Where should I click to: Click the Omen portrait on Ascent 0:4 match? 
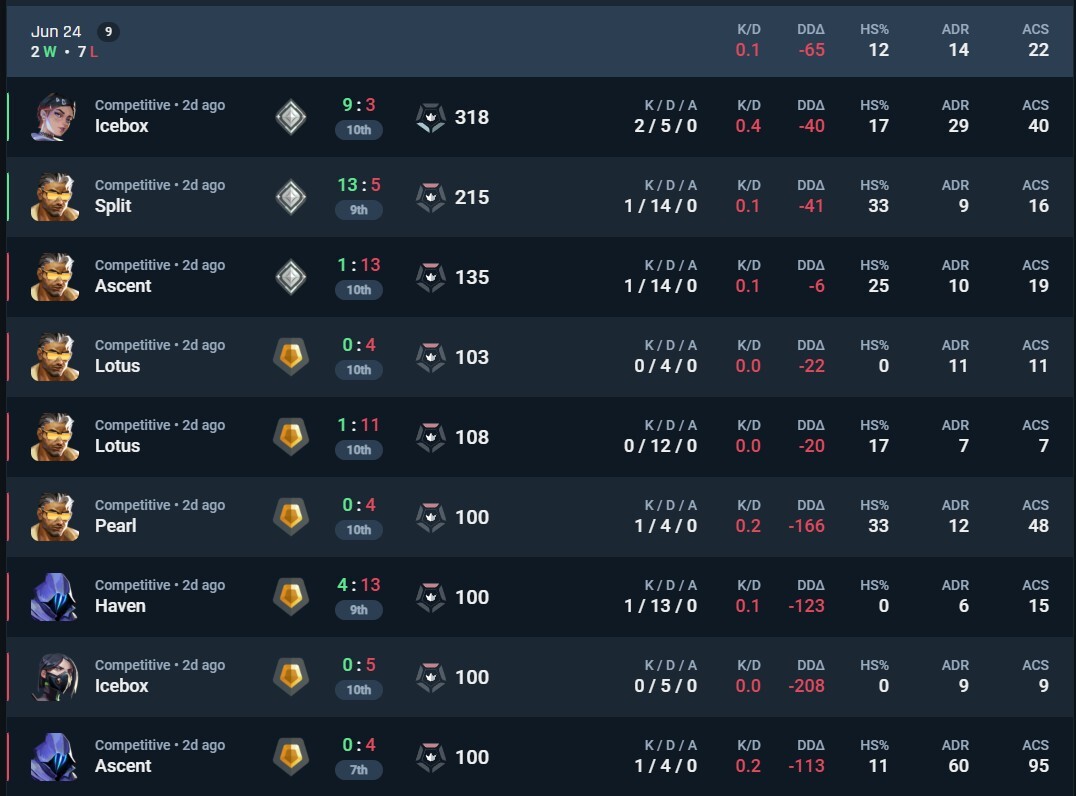point(54,757)
